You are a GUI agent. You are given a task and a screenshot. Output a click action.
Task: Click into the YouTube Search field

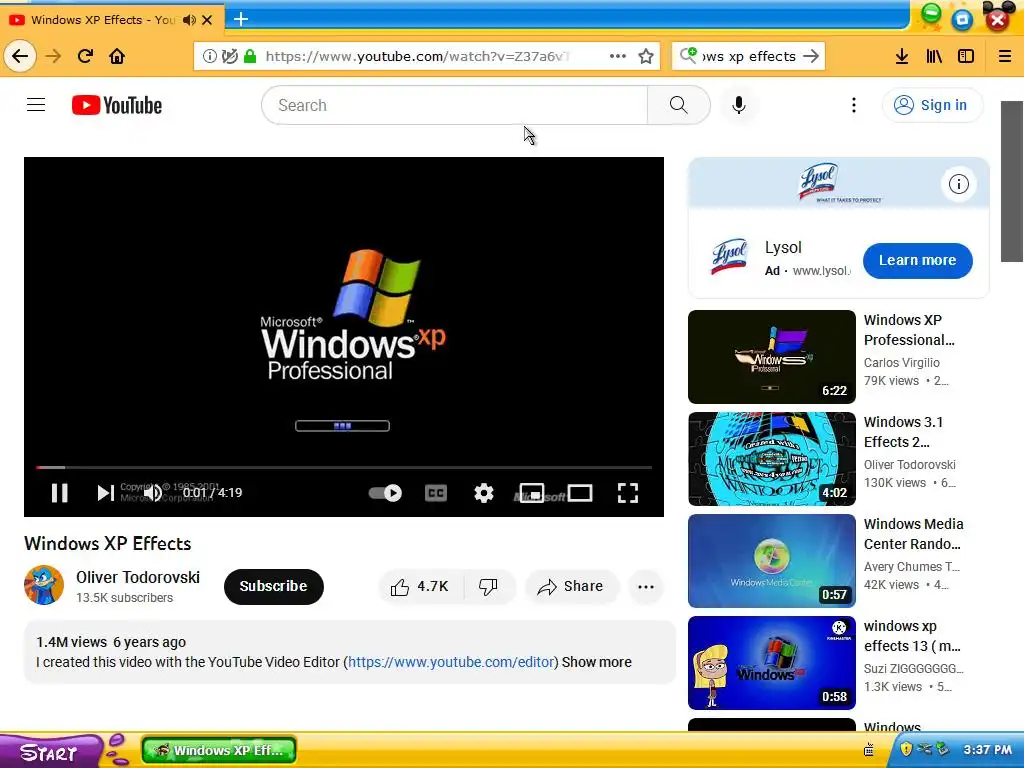pyautogui.click(x=455, y=105)
